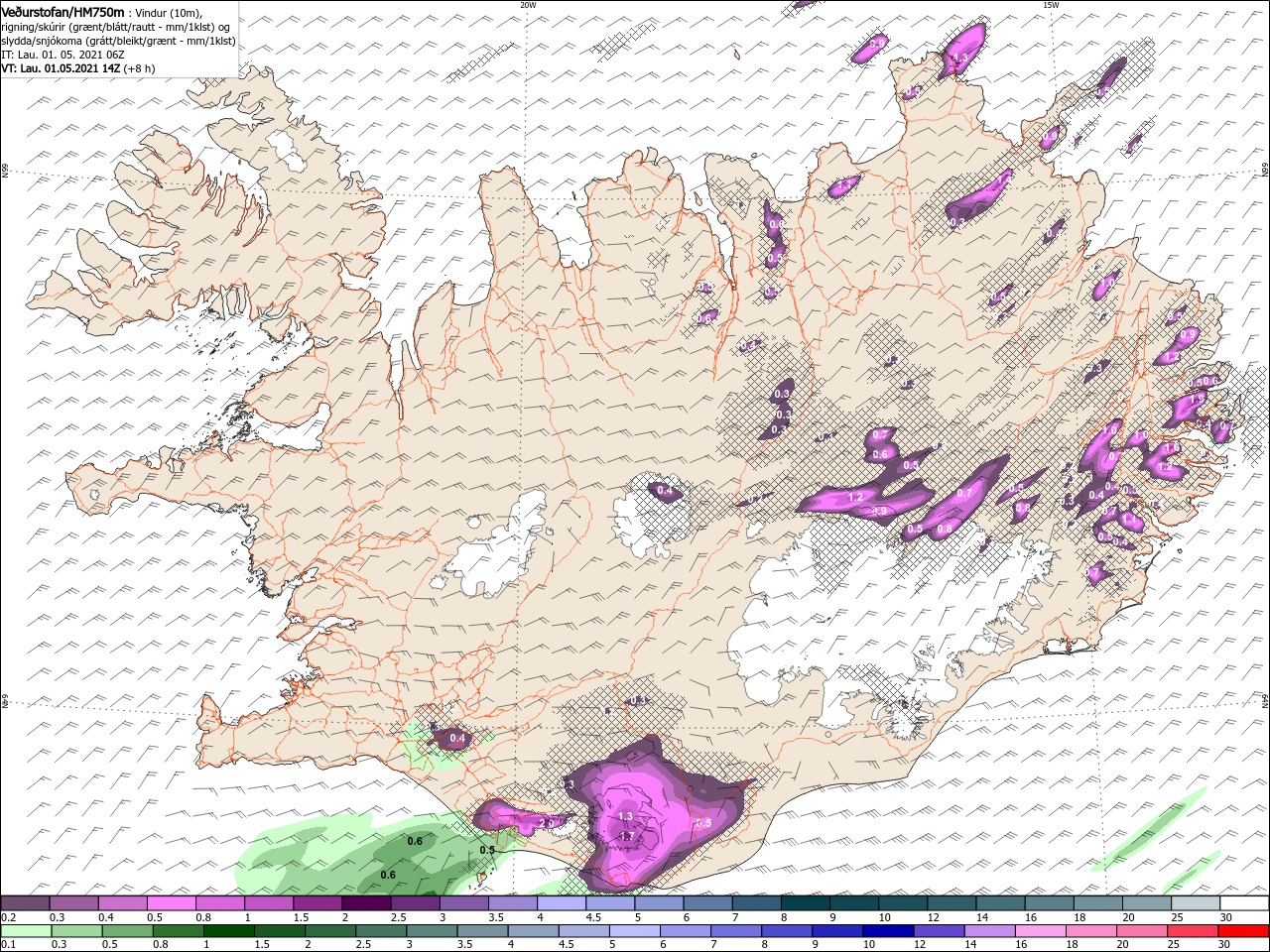This screenshot has height=952, width=1270.
Task: Pick the bright red 30 rain legend swatch
Action: click(1244, 931)
